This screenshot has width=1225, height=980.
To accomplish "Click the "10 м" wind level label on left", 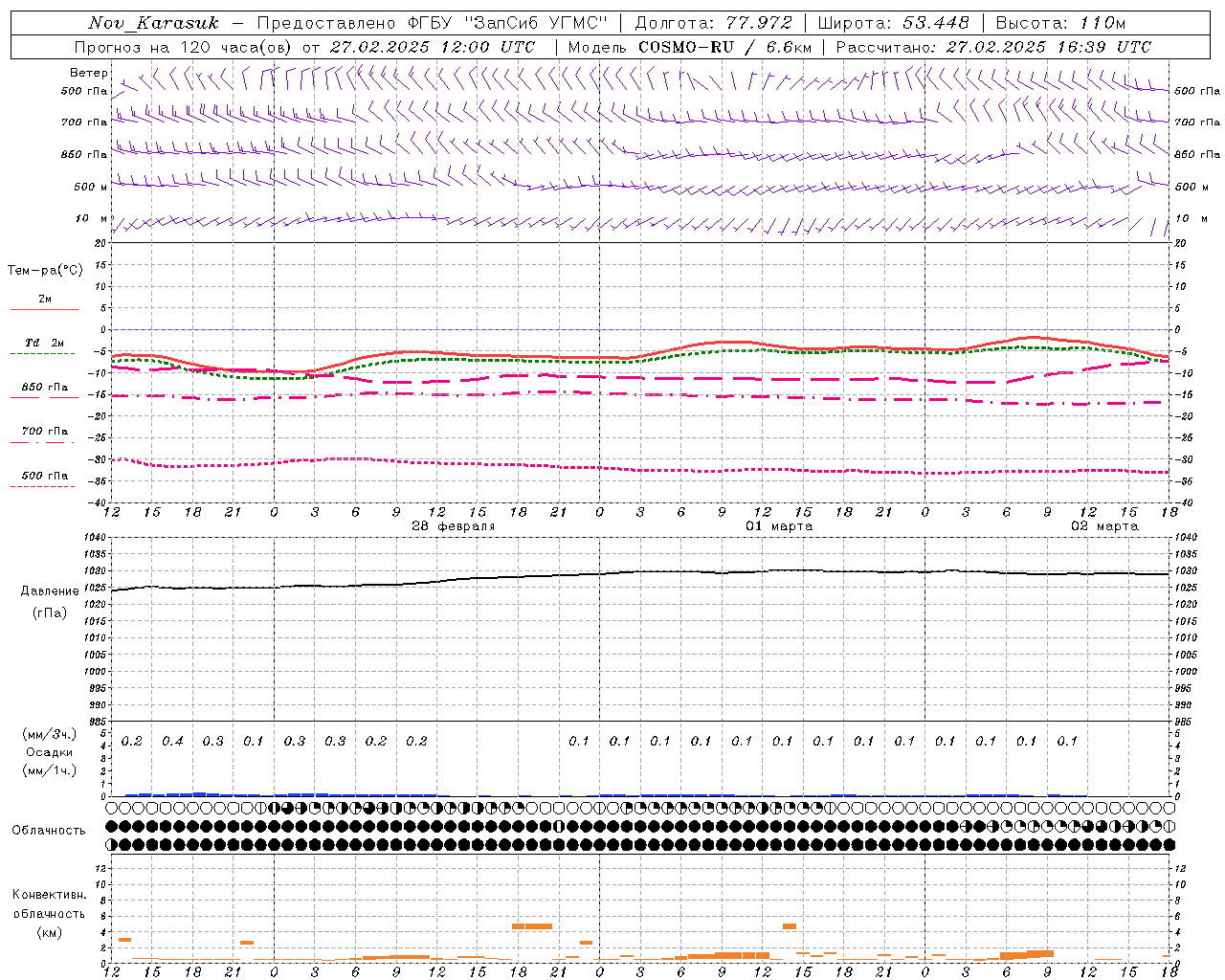I will click(91, 219).
